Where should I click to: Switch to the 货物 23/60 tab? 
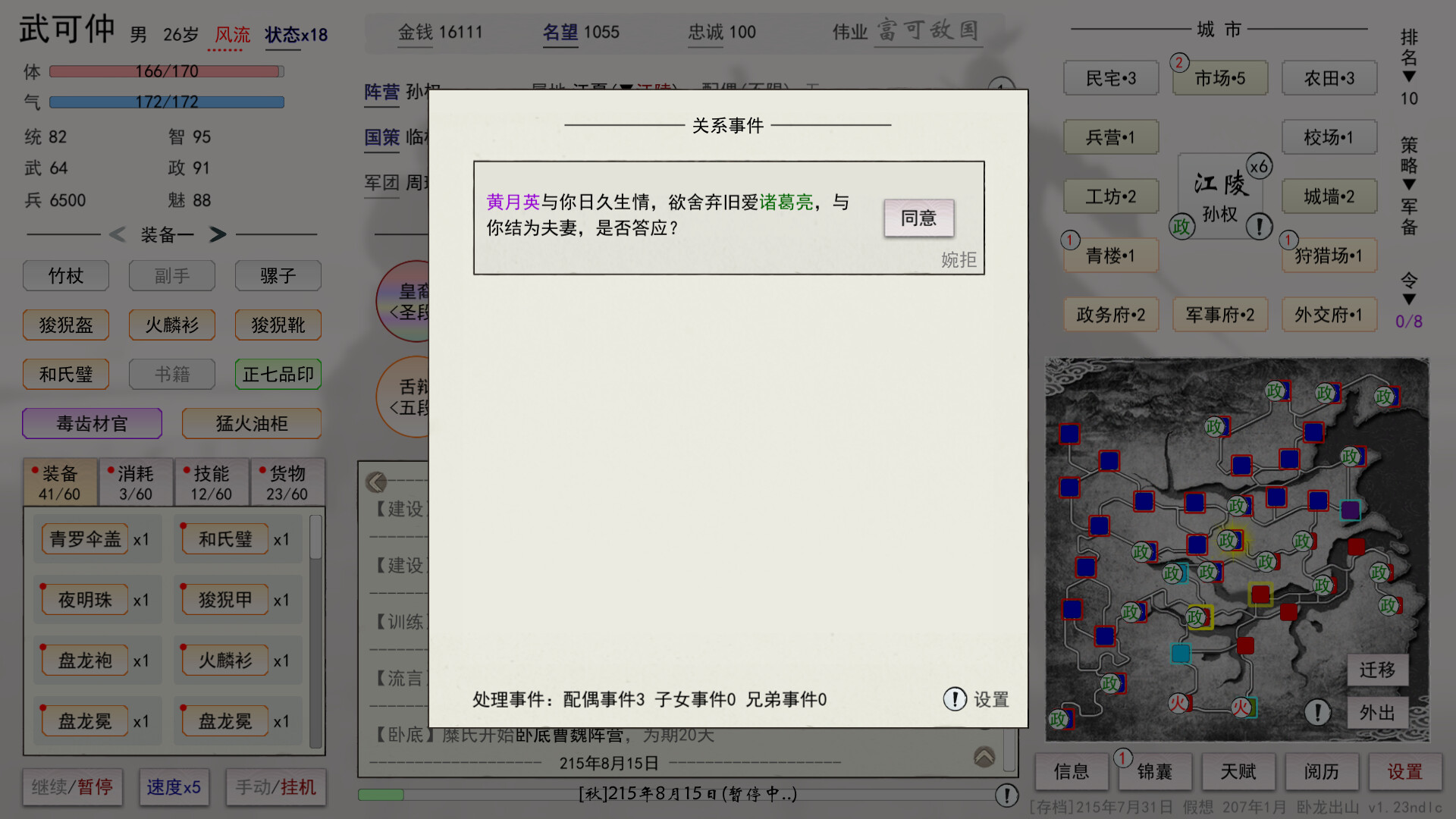pyautogui.click(x=287, y=482)
